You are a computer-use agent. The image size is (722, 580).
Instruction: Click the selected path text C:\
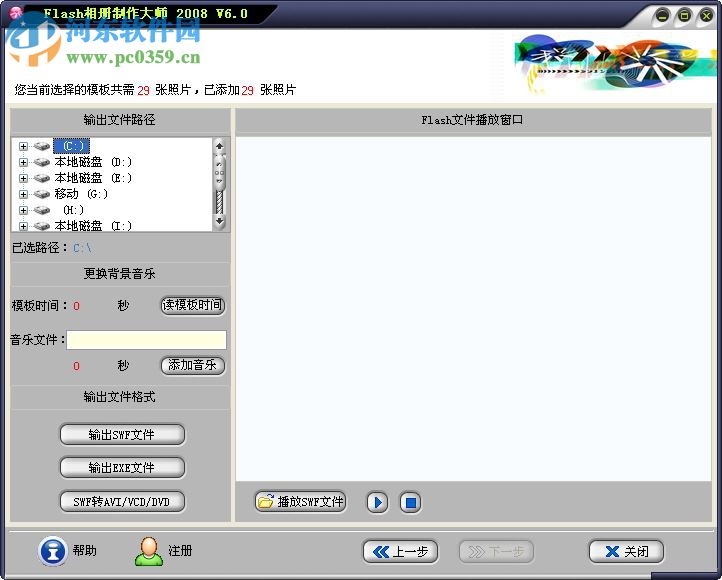pyautogui.click(x=82, y=248)
